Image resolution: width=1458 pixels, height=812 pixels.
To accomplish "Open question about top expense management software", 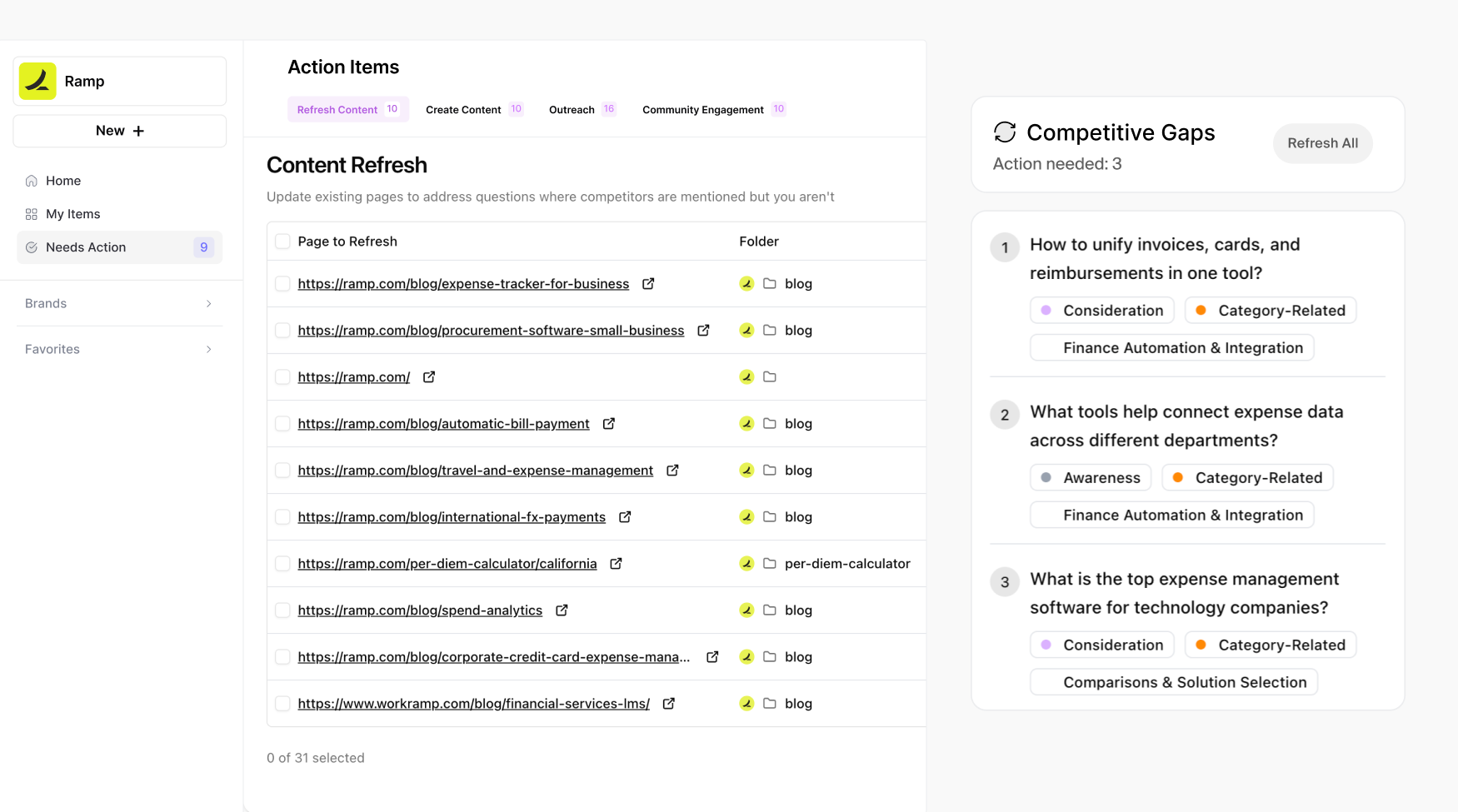I will [x=1184, y=594].
